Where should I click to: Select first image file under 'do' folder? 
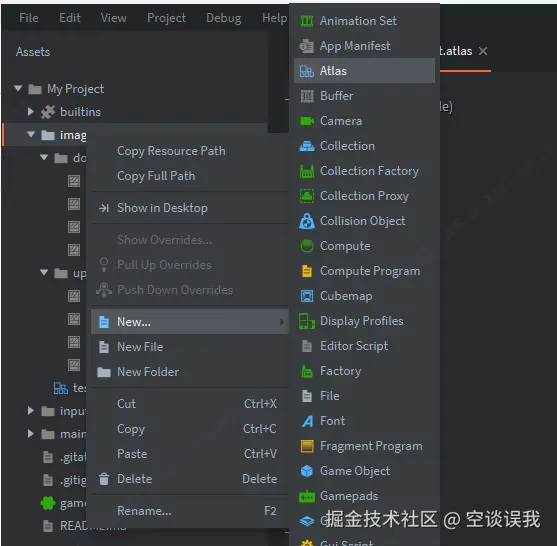tap(74, 181)
